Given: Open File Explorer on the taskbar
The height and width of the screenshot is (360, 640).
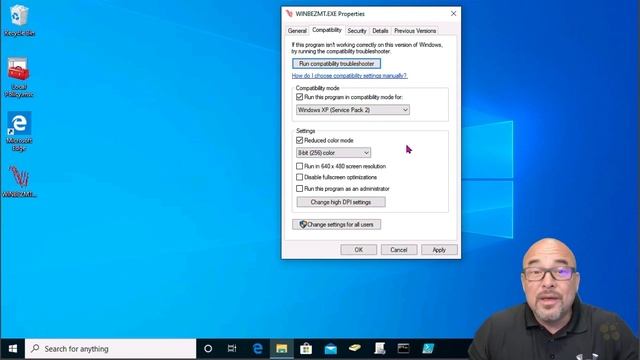Looking at the screenshot, I should [282, 349].
